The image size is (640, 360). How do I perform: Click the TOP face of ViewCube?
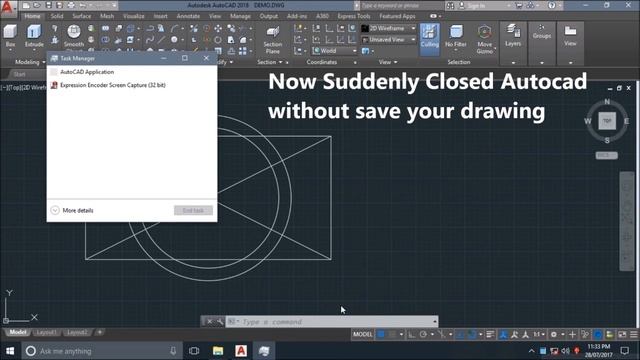(x=607, y=121)
